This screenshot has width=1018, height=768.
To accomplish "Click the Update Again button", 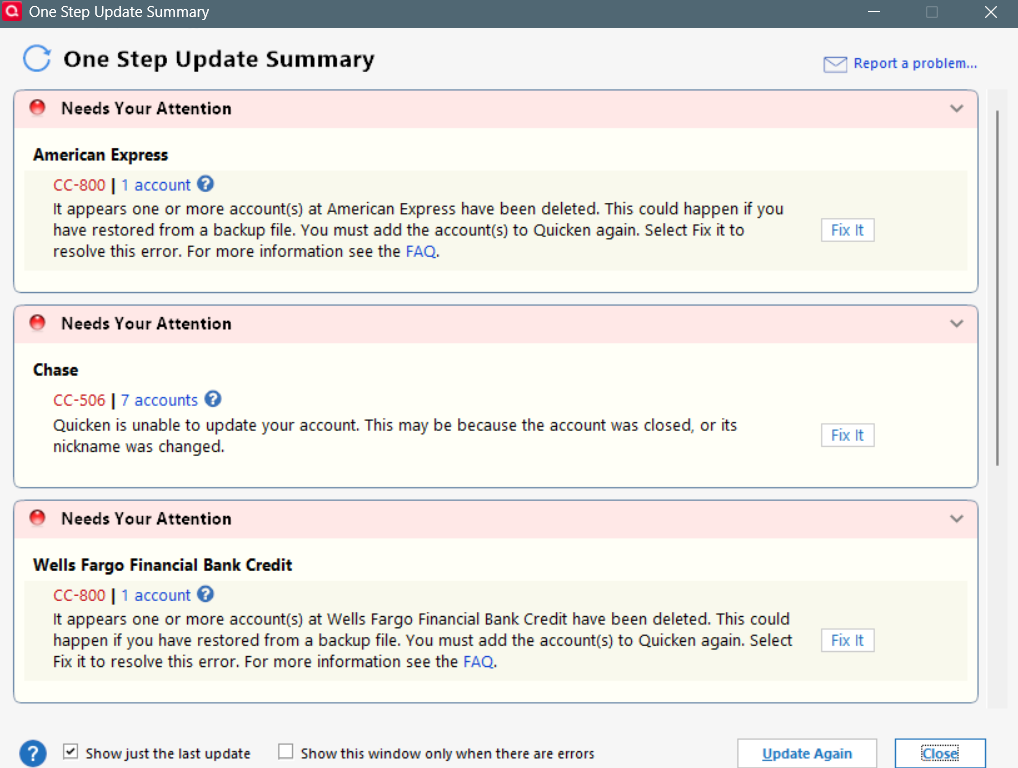I will pyautogui.click(x=807, y=754).
